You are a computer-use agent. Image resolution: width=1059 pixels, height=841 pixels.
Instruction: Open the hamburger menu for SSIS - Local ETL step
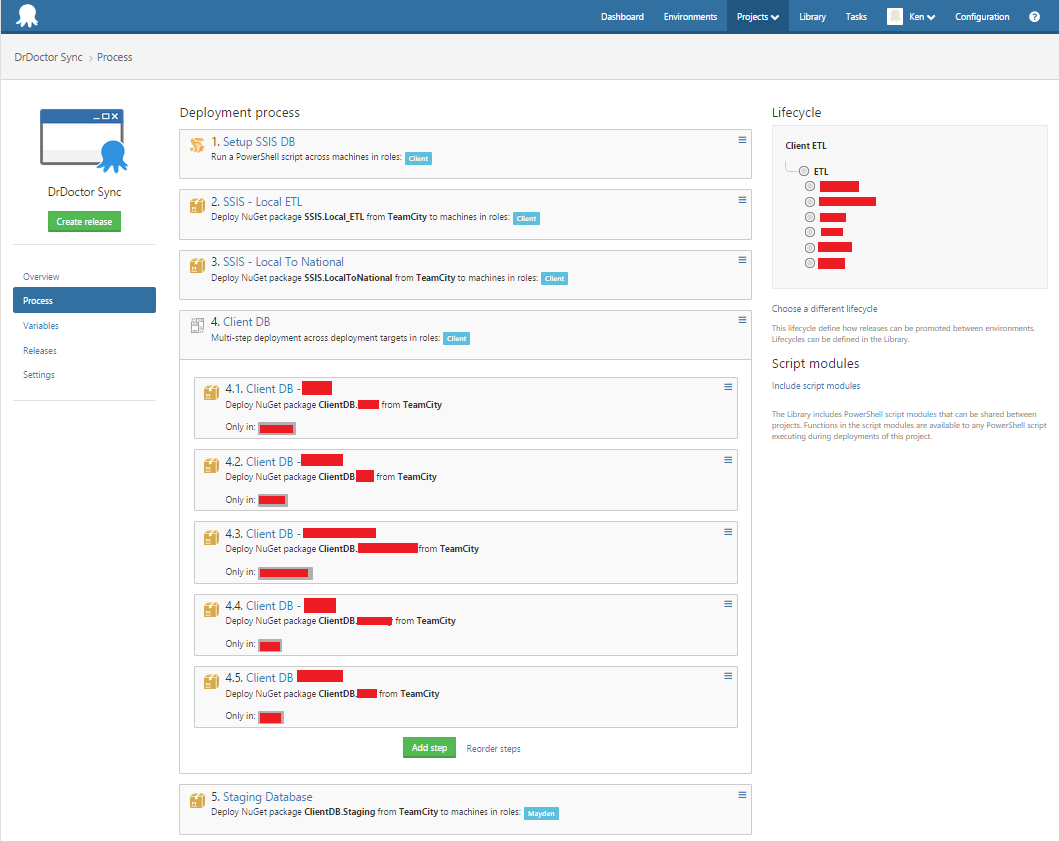[x=742, y=200]
